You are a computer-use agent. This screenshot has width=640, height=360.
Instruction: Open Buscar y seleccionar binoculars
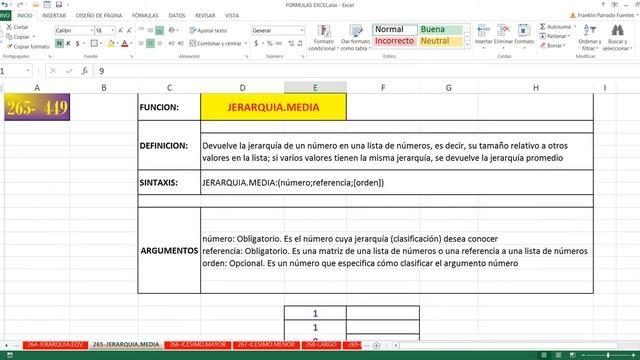[x=617, y=37]
